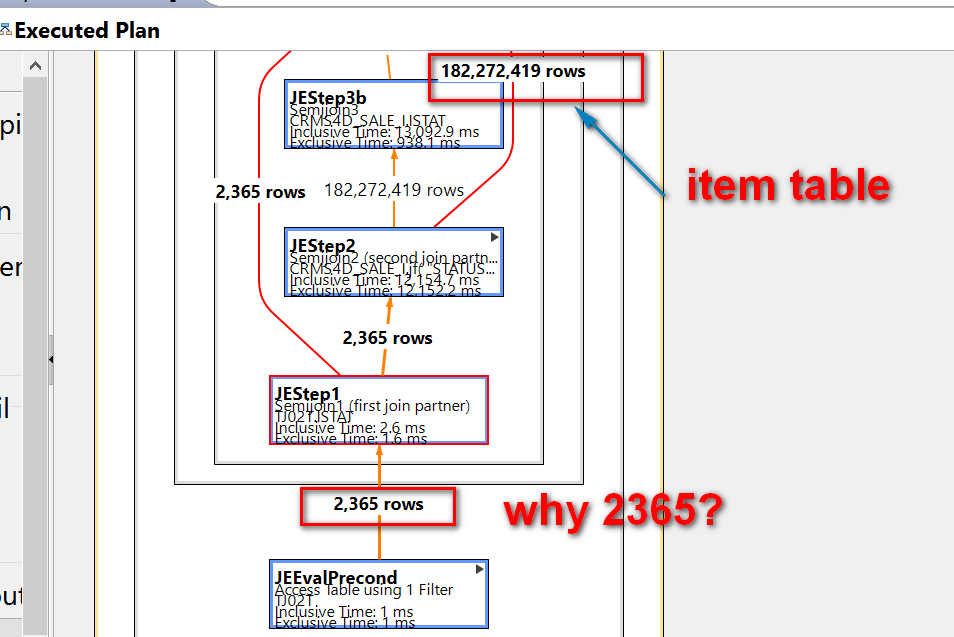
Task: Click '182,272,419 rows' label between JEStep2 and JEStep3b
Action: (x=394, y=190)
